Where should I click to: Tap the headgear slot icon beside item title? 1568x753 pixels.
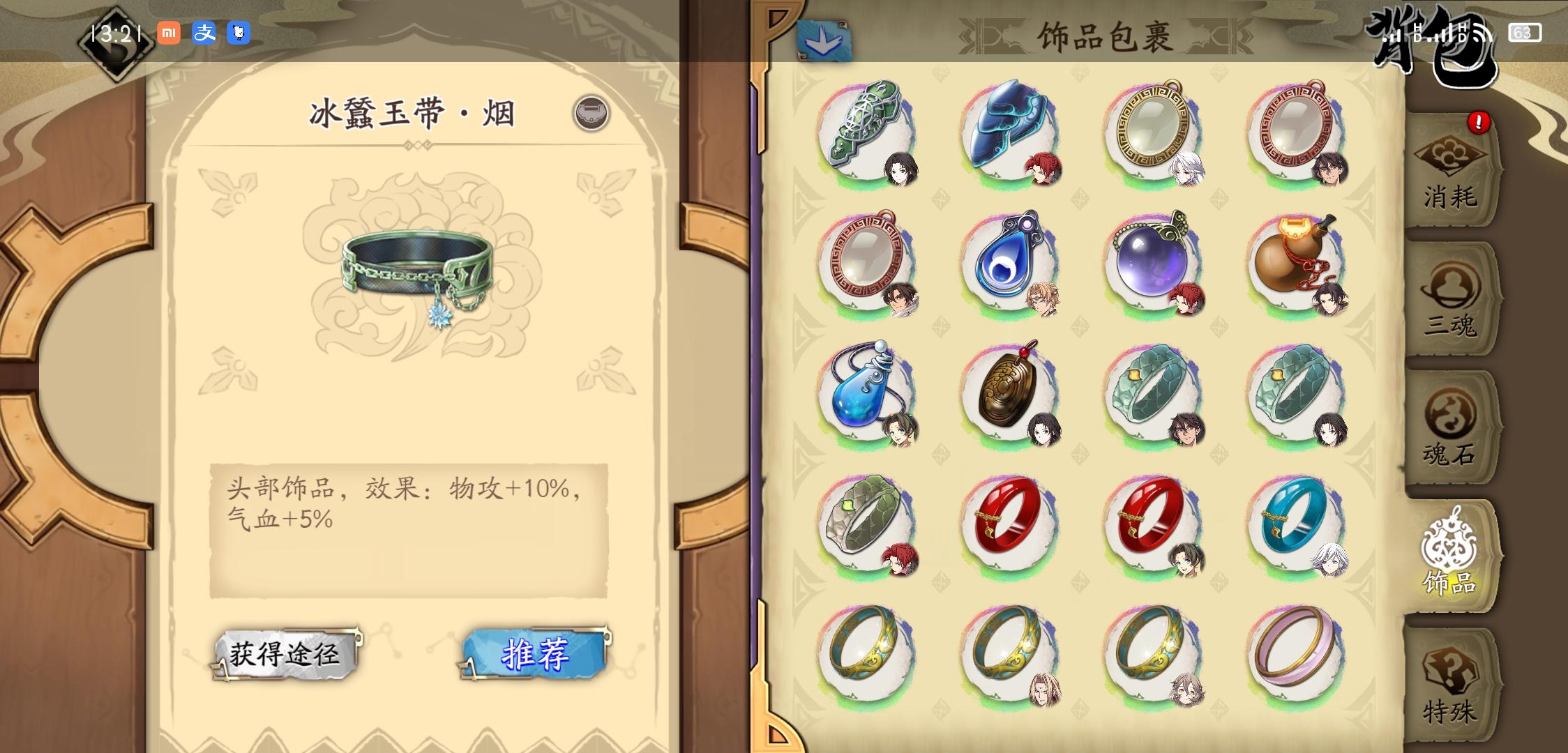(x=591, y=114)
